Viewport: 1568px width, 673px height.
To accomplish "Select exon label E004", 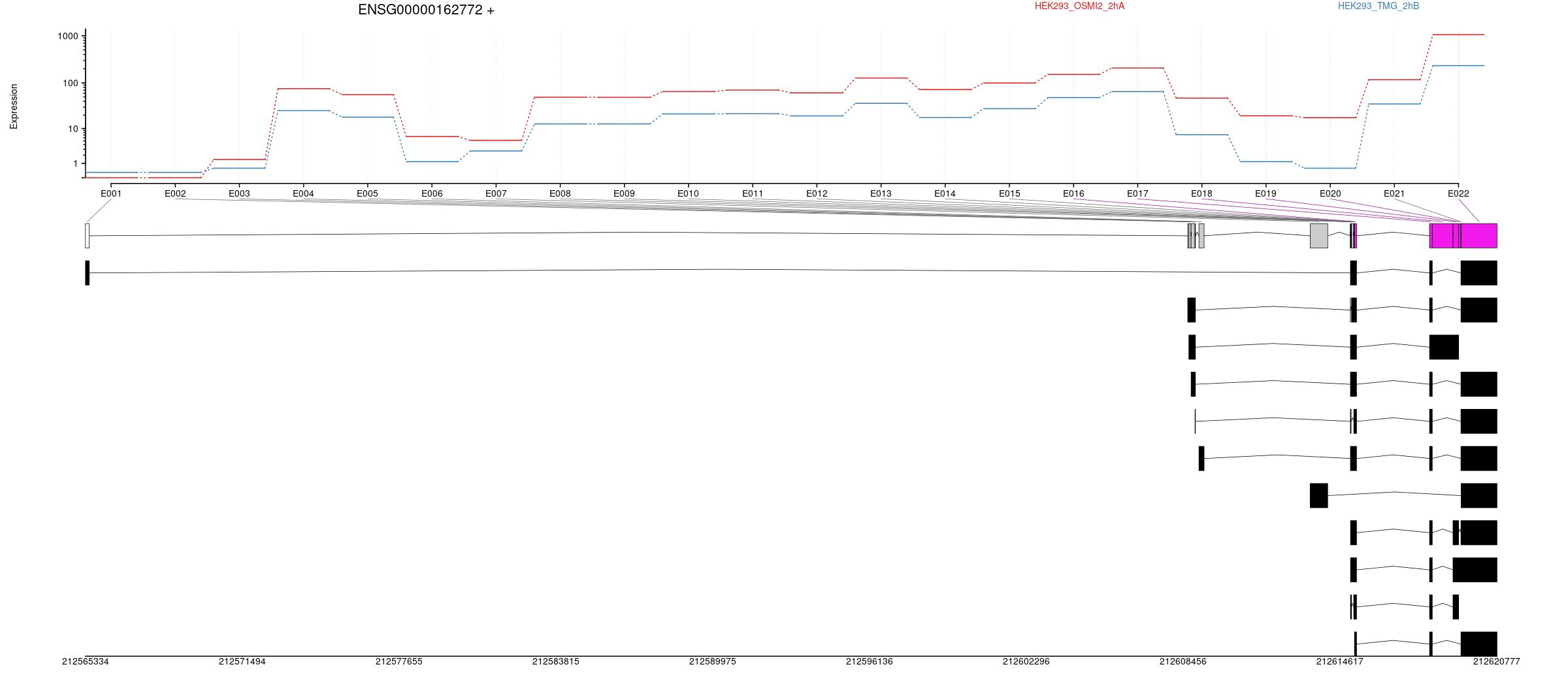I will pos(303,193).
